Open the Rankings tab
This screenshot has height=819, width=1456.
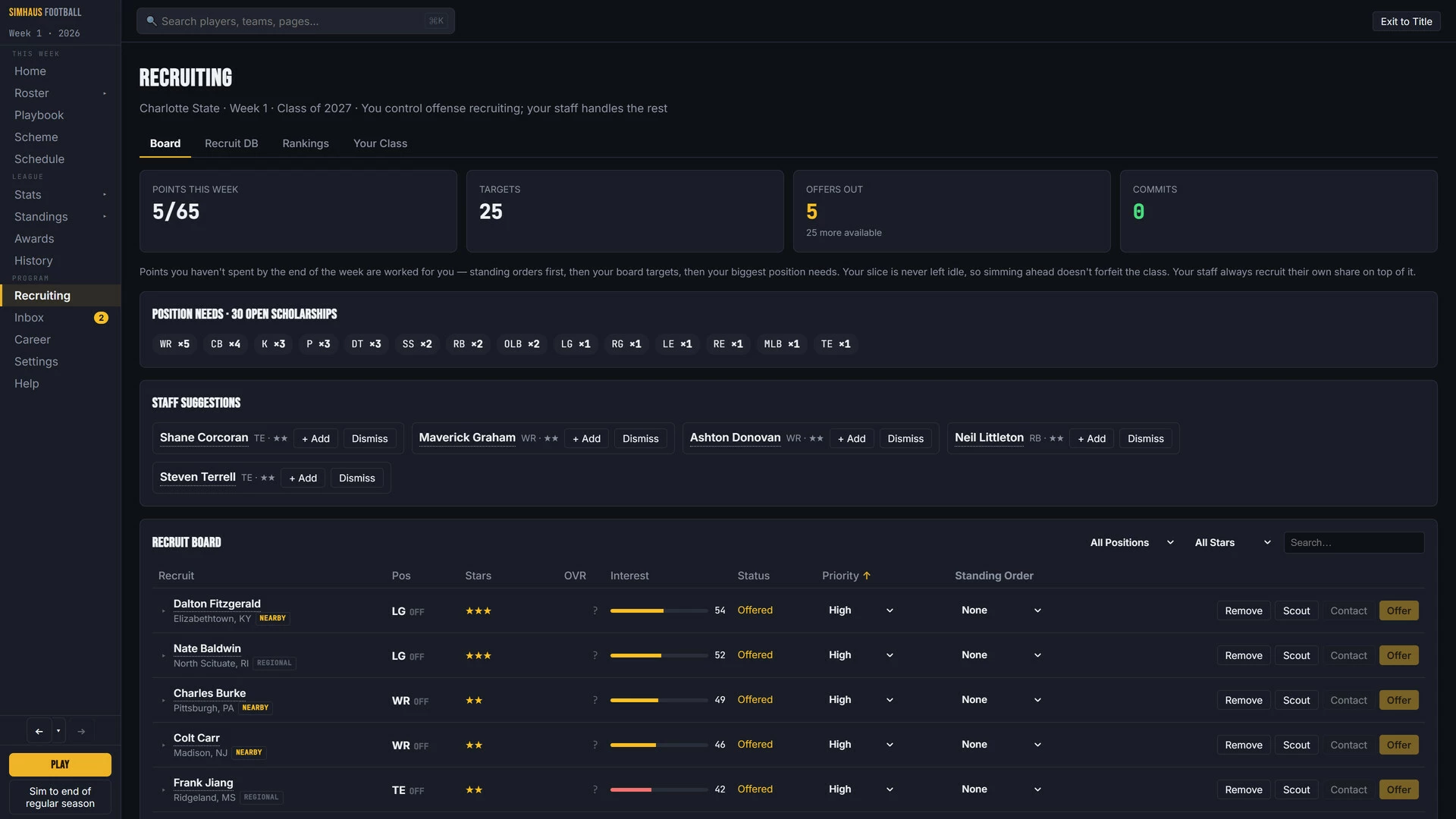pyautogui.click(x=306, y=143)
